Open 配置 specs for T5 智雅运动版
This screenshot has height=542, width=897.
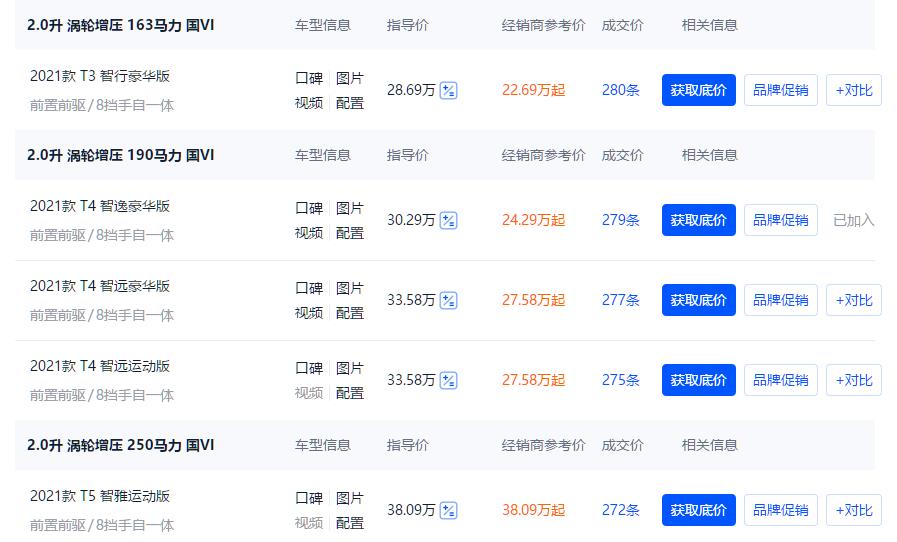pyautogui.click(x=350, y=523)
